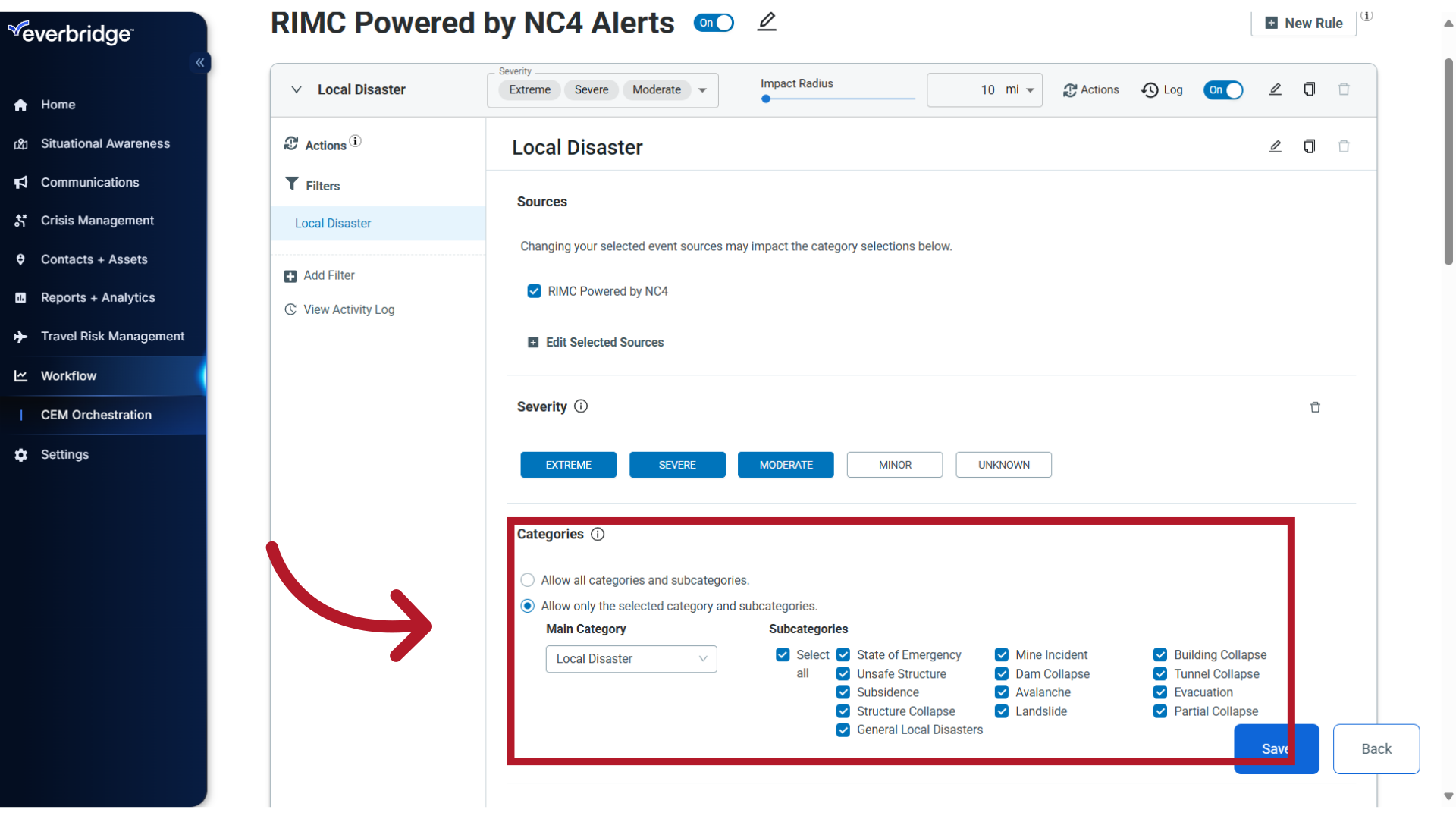Collapse the Local Disaster rule chevron

coord(297,89)
